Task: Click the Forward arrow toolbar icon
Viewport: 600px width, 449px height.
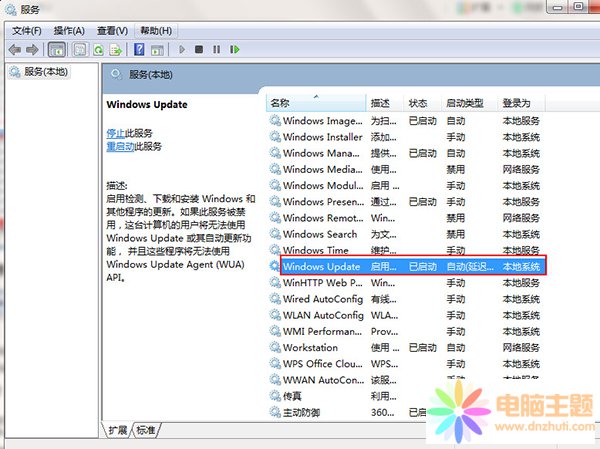Action: 32,49
